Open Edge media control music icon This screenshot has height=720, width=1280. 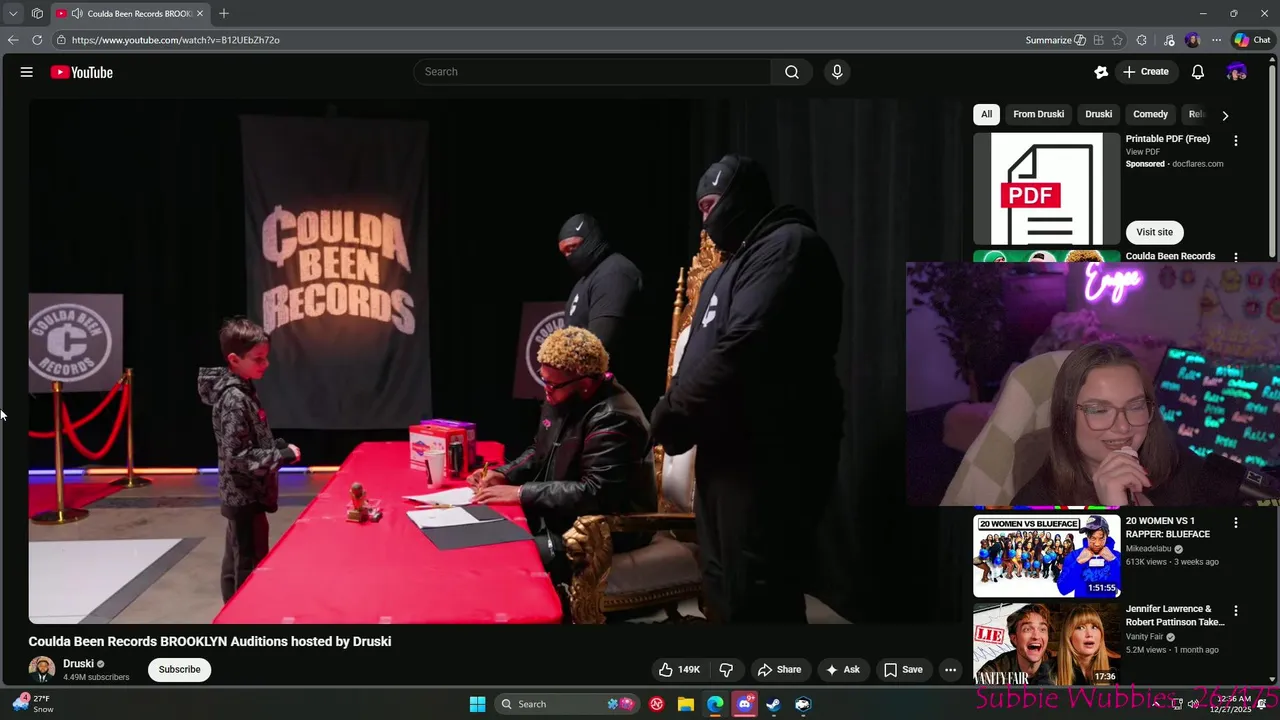1169,40
